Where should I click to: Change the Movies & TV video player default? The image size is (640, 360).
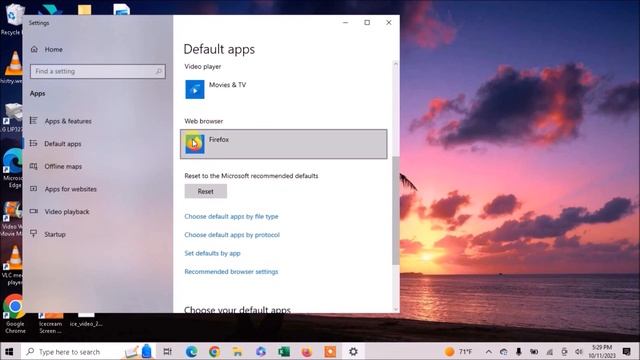tap(284, 89)
